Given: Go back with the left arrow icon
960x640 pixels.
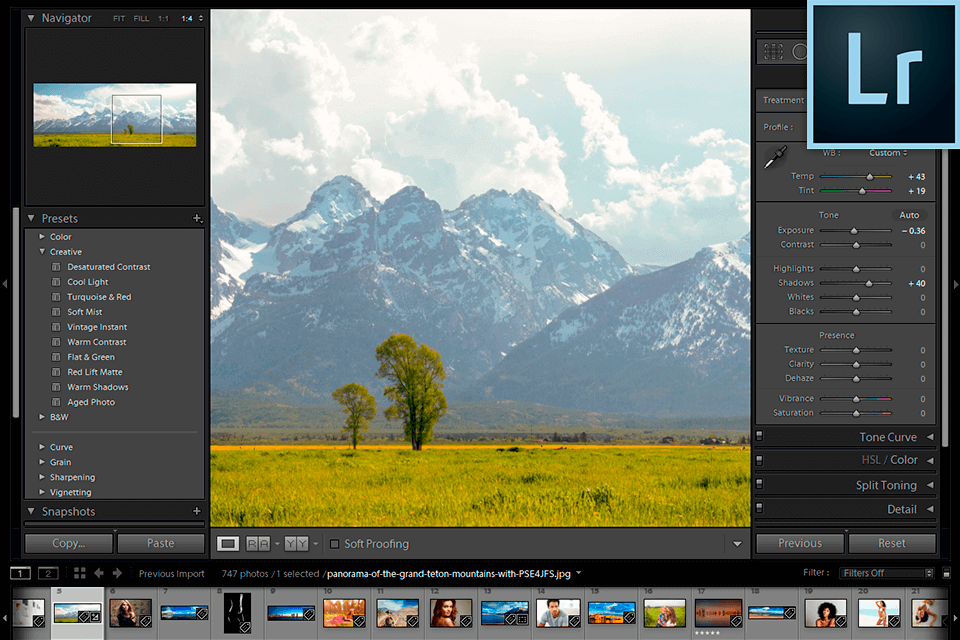Looking at the screenshot, I should click(99, 573).
